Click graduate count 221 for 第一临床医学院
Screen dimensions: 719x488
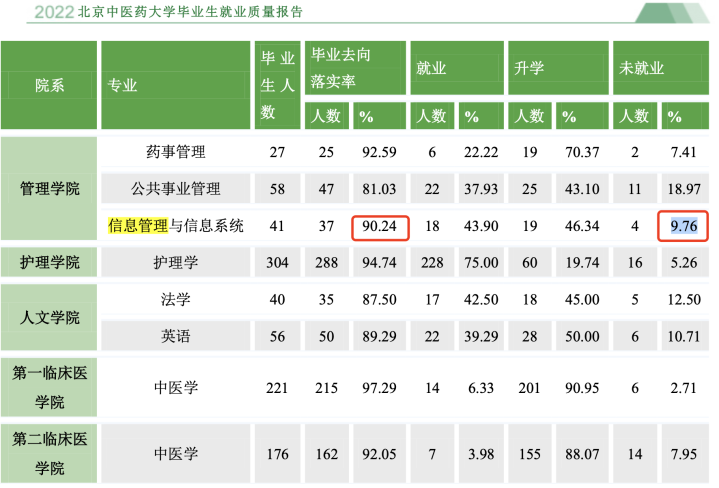pyautogui.click(x=277, y=388)
